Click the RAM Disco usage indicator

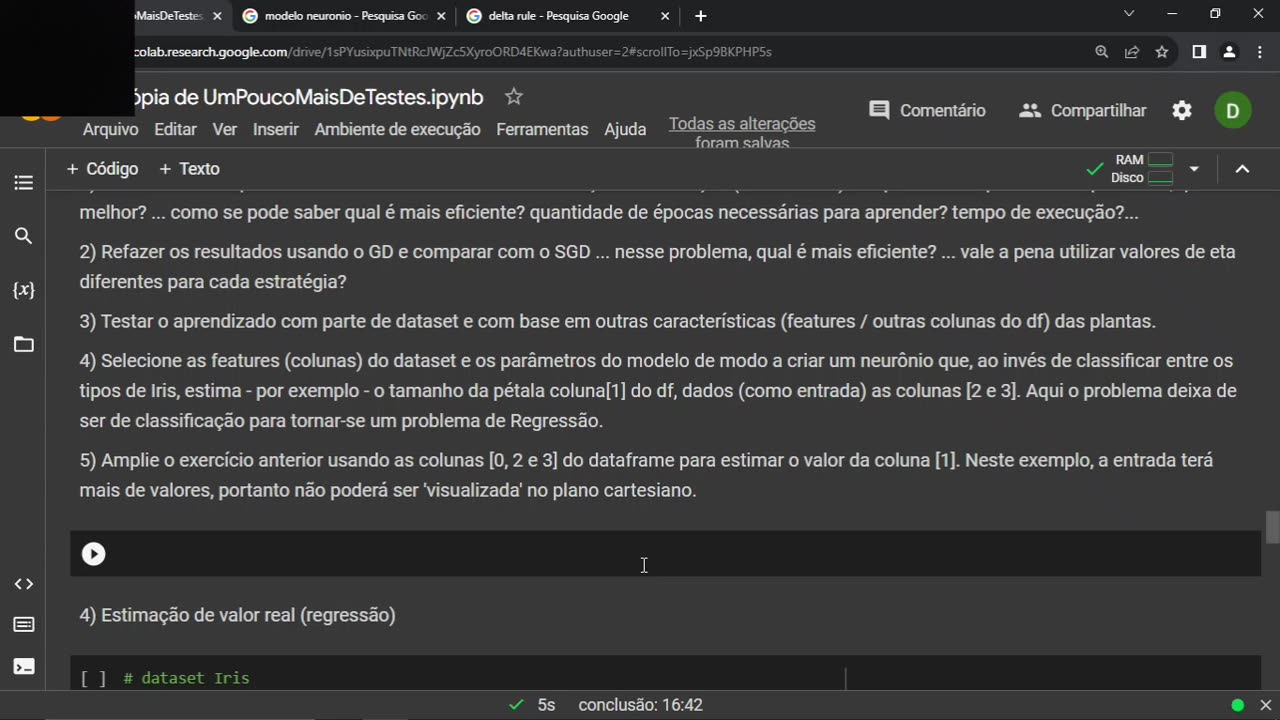pyautogui.click(x=1144, y=169)
